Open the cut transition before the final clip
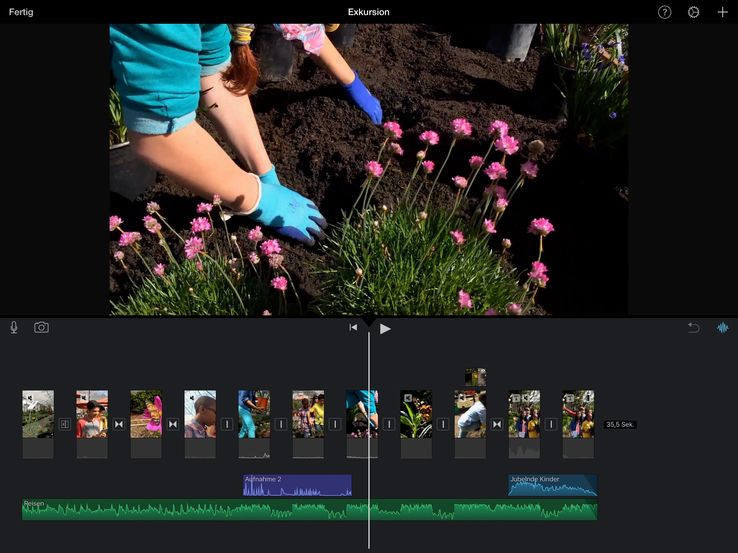Screen dimensions: 738x553 click(x=551, y=425)
